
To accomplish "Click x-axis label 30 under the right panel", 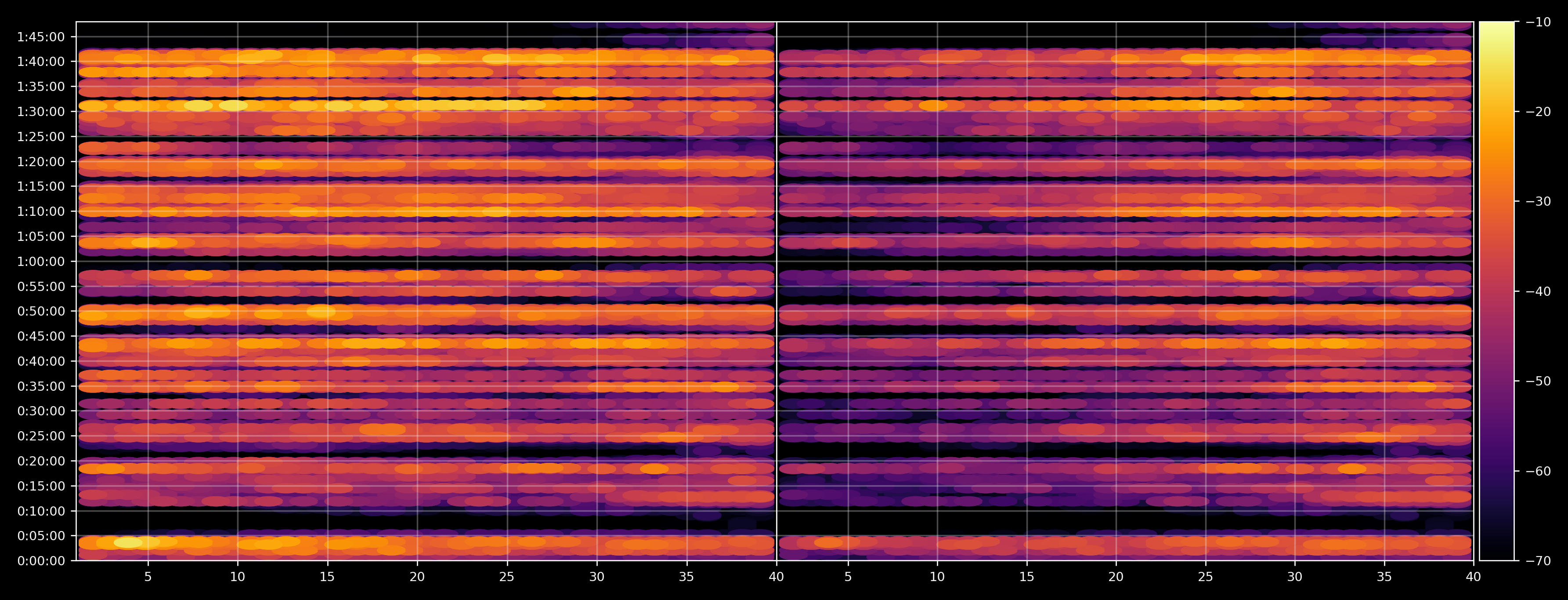I will (1295, 577).
